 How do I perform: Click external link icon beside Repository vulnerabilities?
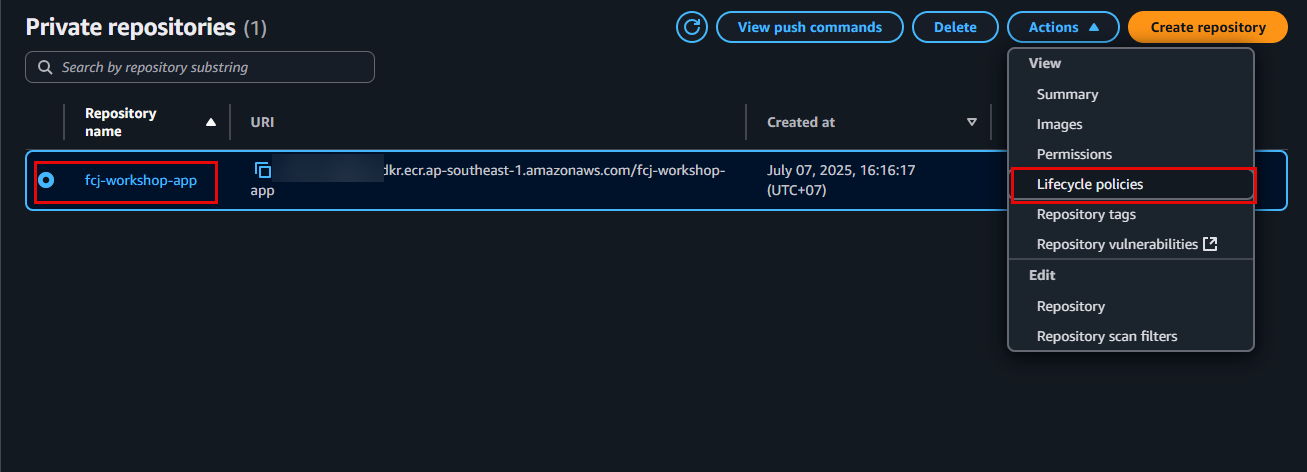pyautogui.click(x=1210, y=244)
